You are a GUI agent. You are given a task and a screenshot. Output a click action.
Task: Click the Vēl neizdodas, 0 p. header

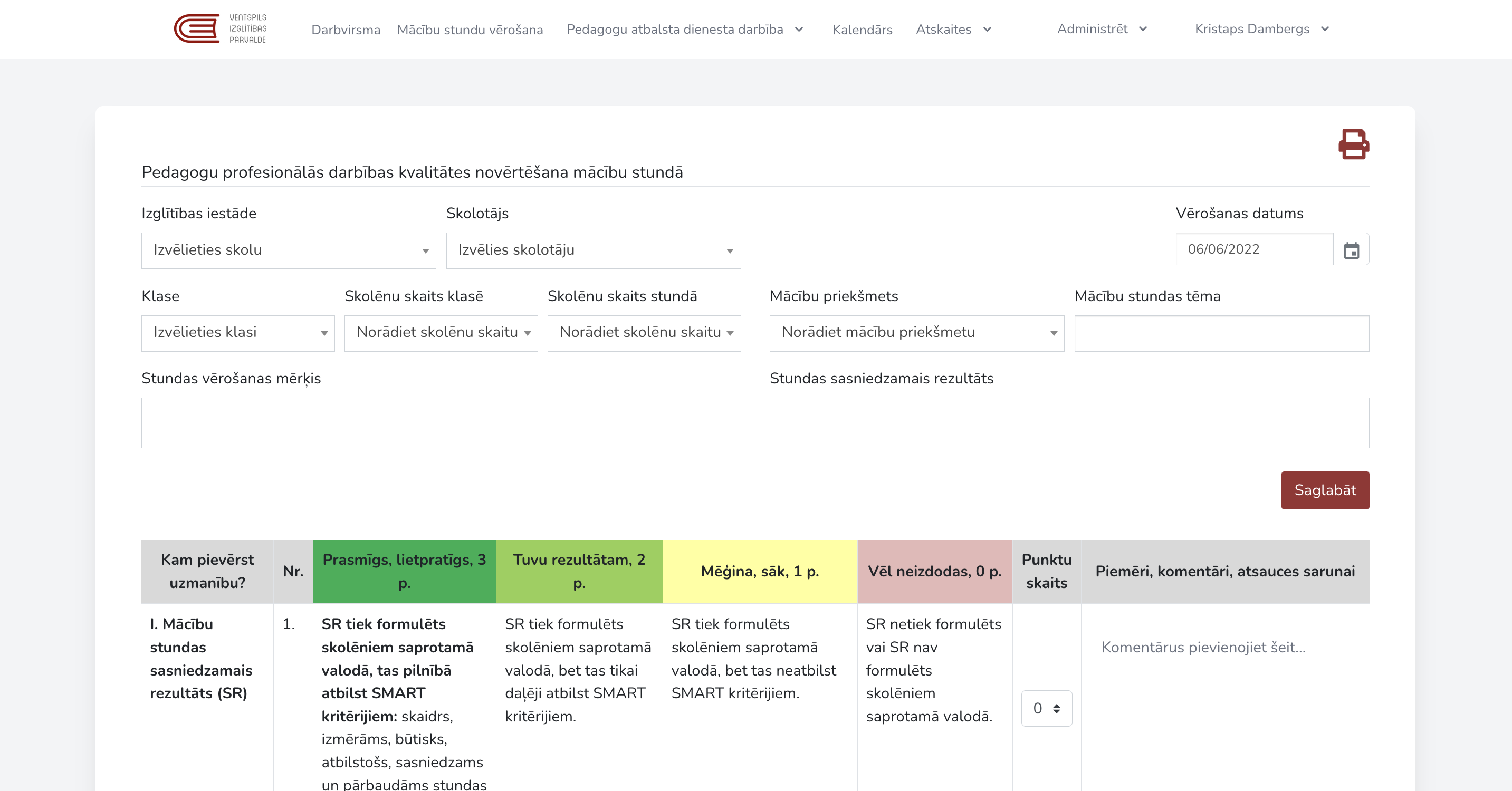(934, 571)
